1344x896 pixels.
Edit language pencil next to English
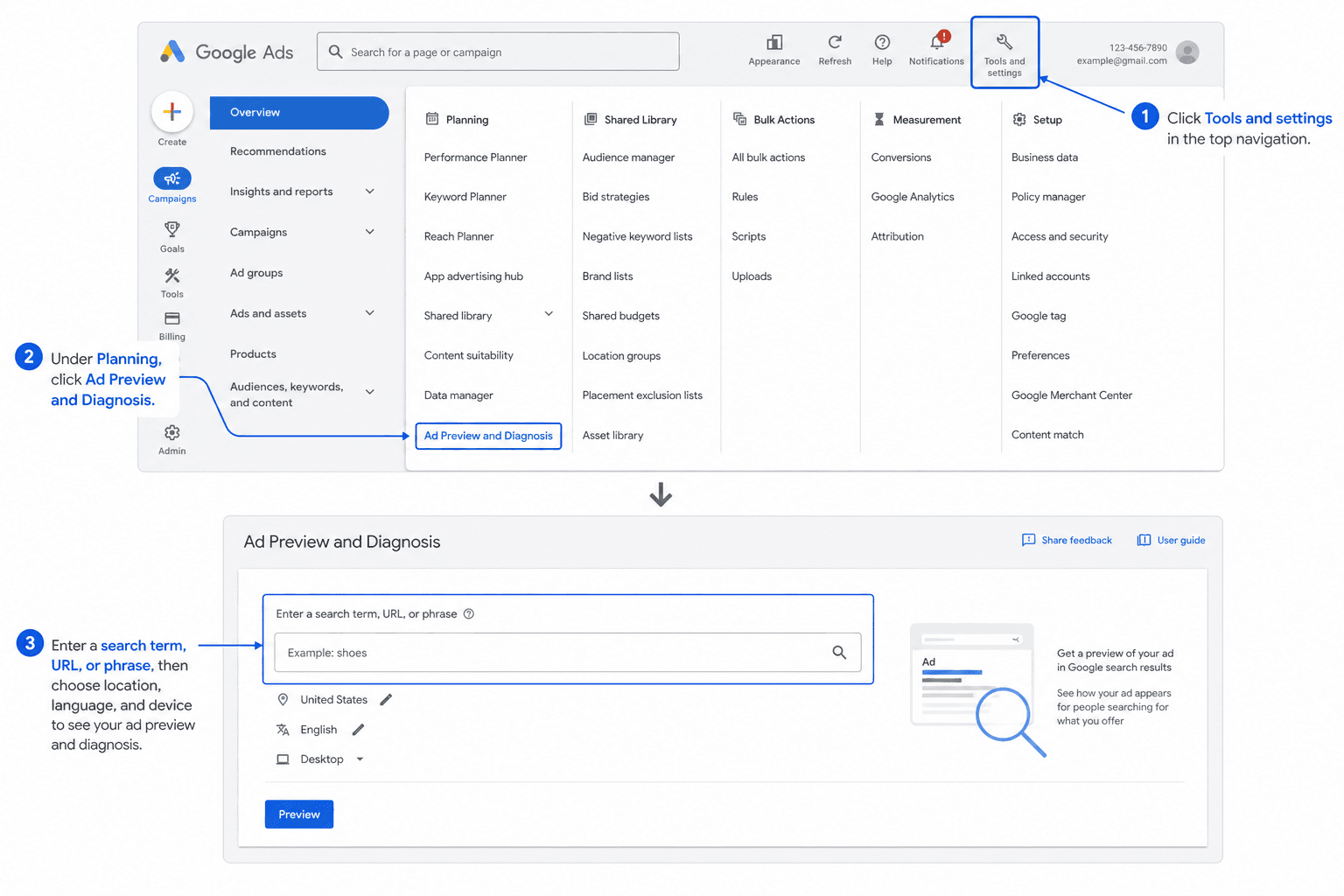(x=358, y=729)
